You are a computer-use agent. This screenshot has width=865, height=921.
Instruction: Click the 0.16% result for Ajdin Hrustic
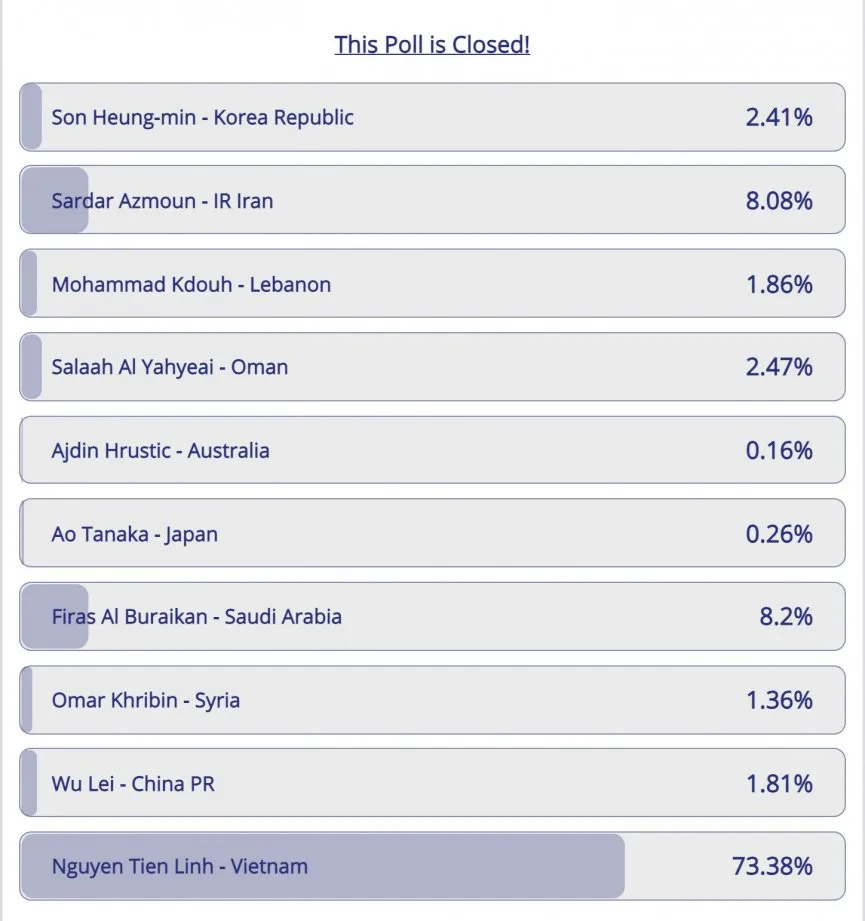(x=779, y=451)
